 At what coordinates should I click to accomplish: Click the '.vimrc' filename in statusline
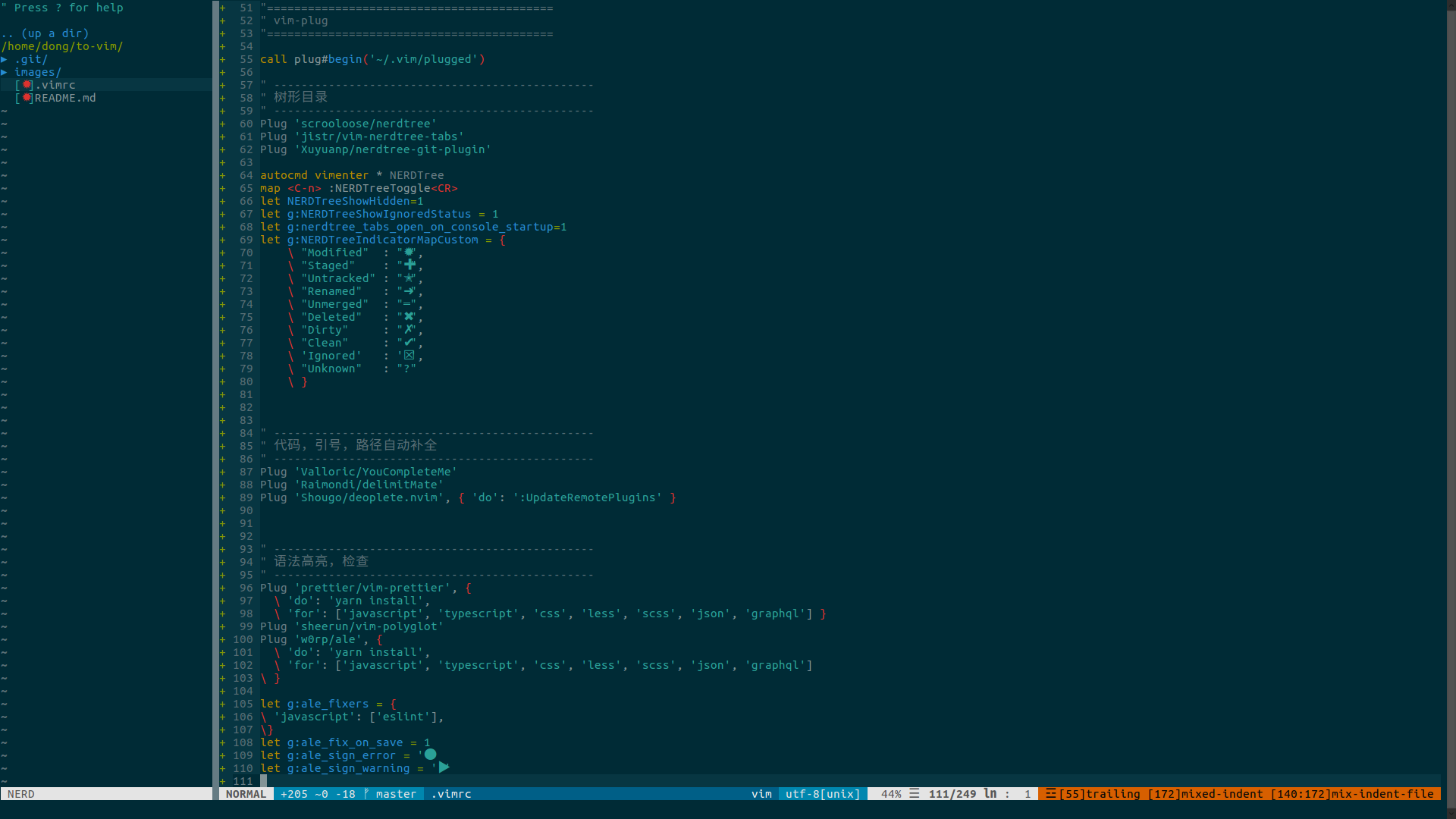pos(451,794)
